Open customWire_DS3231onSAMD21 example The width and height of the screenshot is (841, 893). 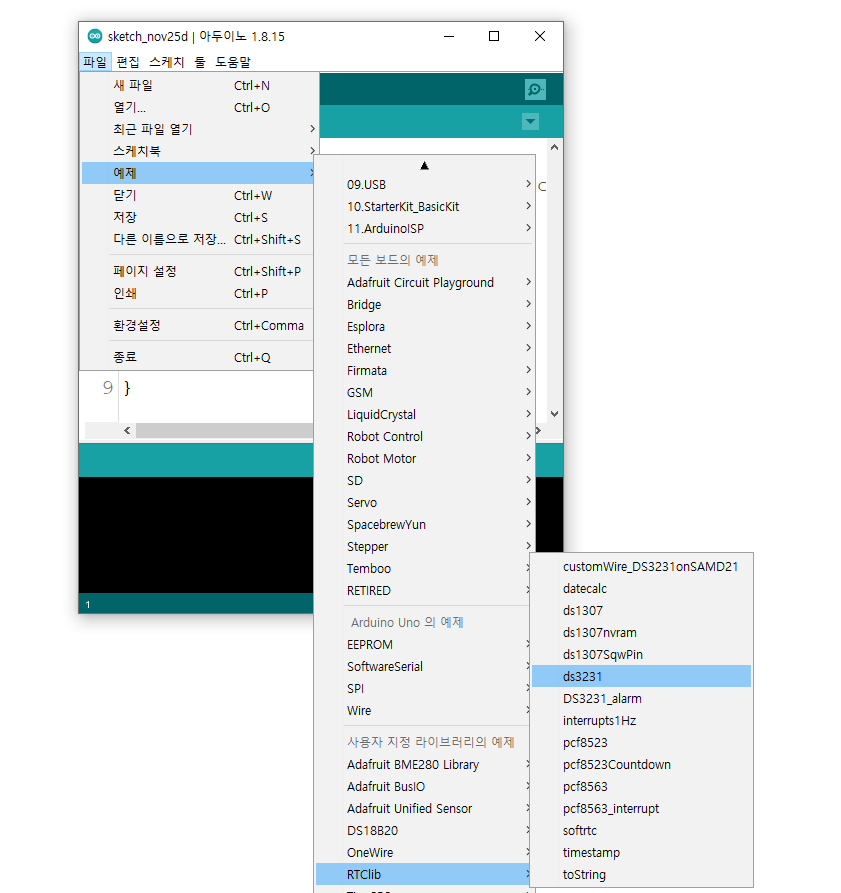click(x=642, y=567)
